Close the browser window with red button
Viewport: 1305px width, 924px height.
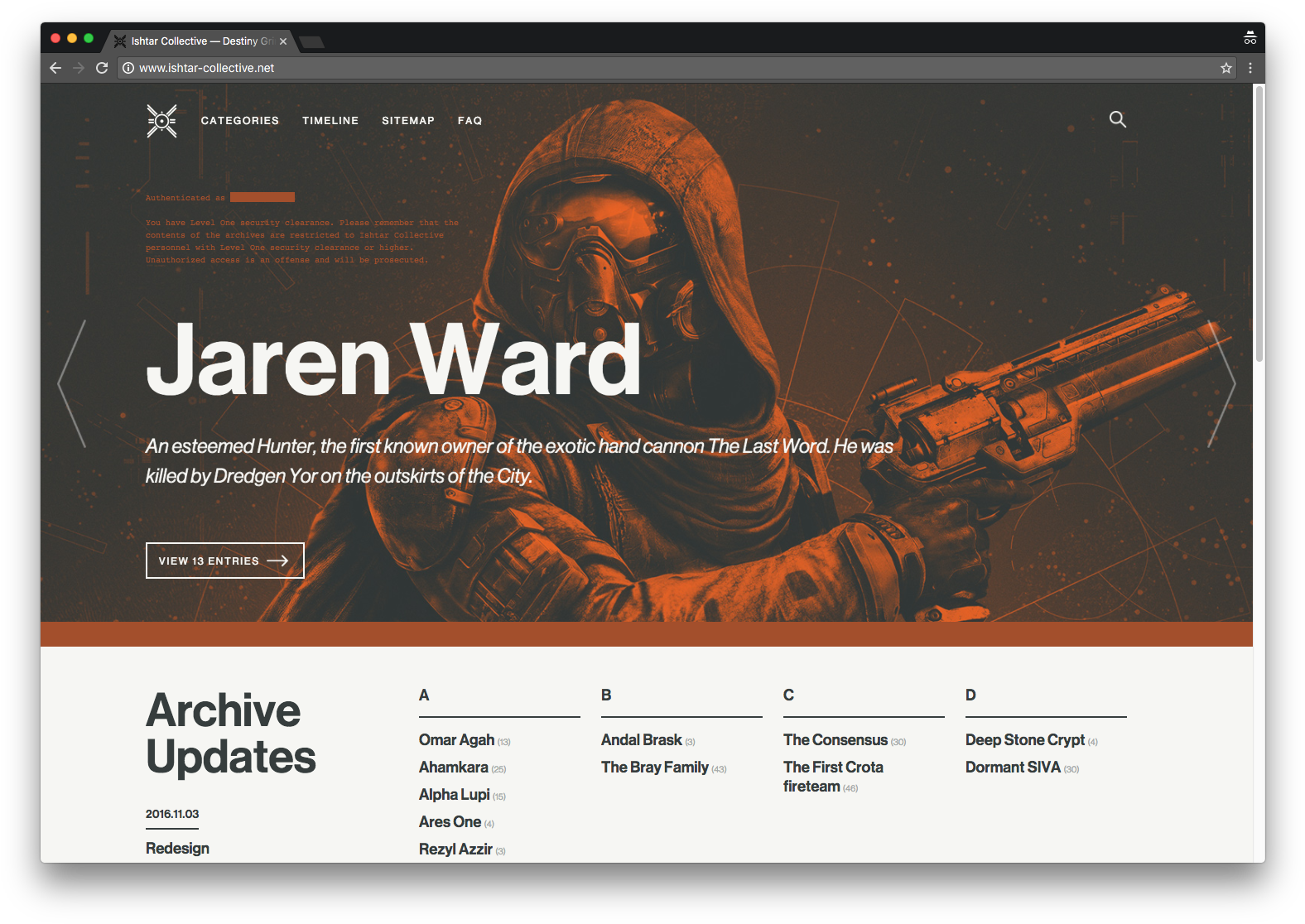pos(55,38)
